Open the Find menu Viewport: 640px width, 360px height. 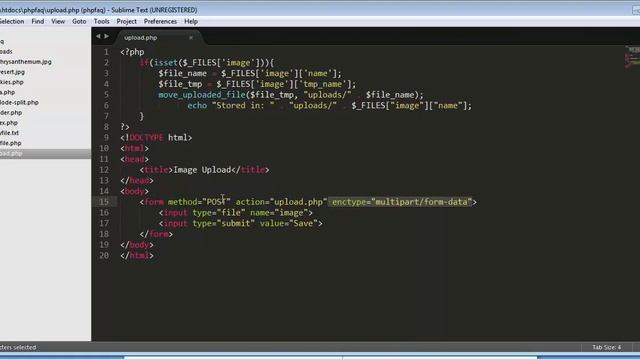click(38, 22)
